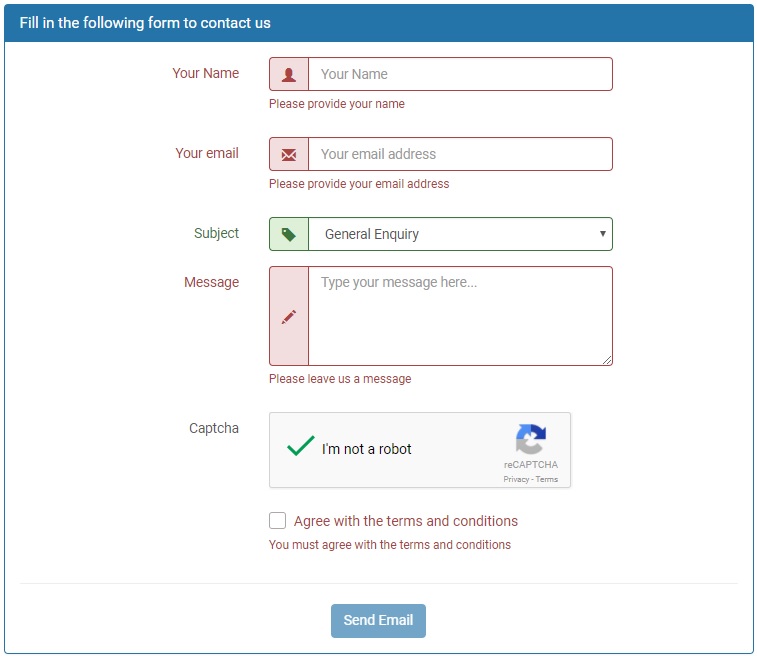This screenshot has height=657, width=757.
Task: Click the tag icon beside Subject
Action: click(289, 234)
